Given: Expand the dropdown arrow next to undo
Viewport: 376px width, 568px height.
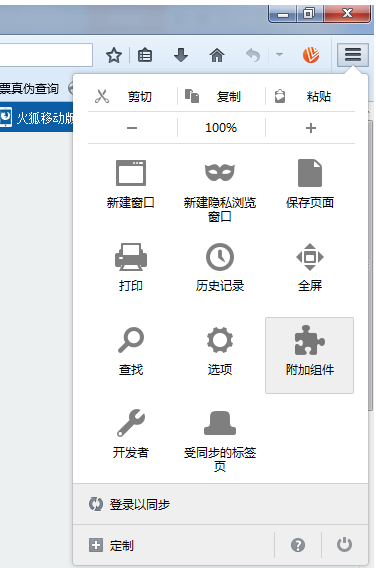Looking at the screenshot, I should click(x=279, y=55).
